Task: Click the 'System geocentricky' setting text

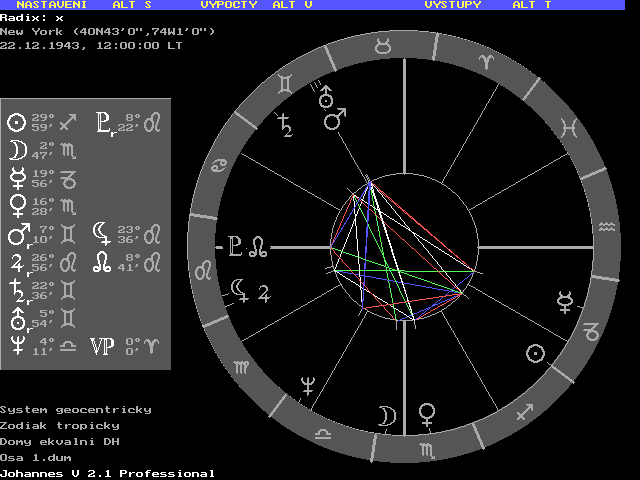Action: coord(76,409)
